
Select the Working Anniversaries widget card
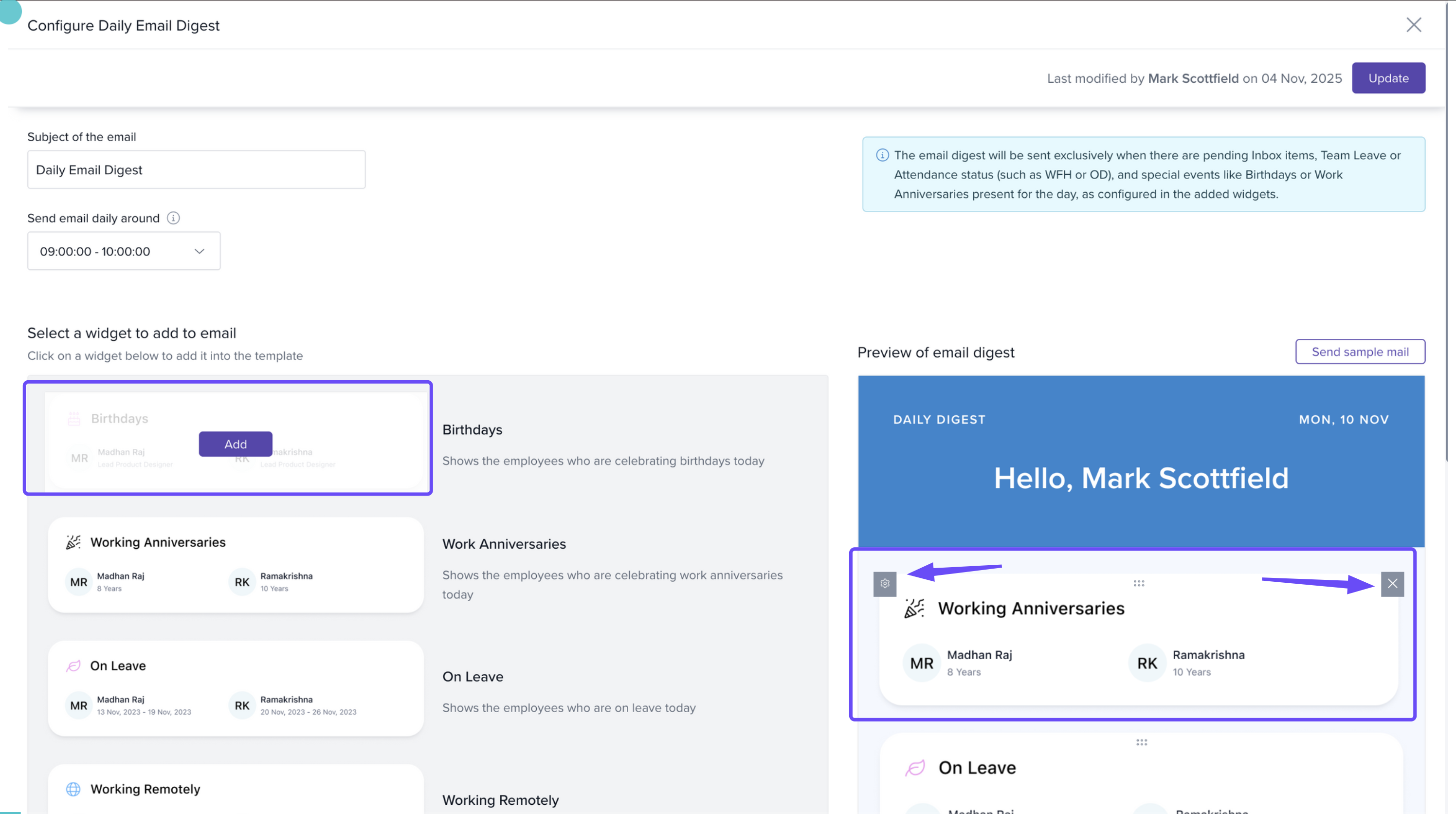(x=235, y=564)
